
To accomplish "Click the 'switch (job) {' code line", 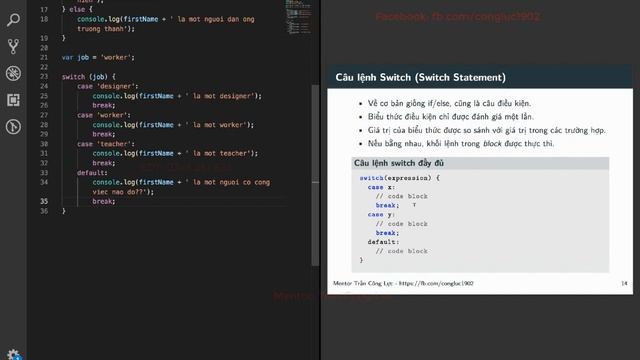I will pos(89,77).
